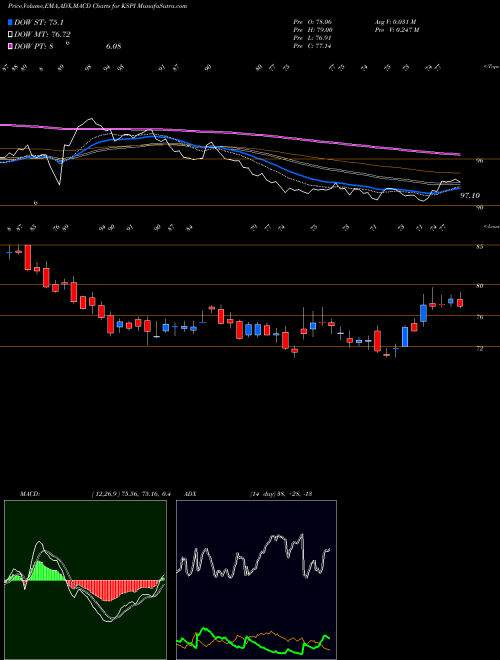Click the 'Pre V: 0.247 M' volume text
Screen dimensions: 500x660
click(396, 29)
